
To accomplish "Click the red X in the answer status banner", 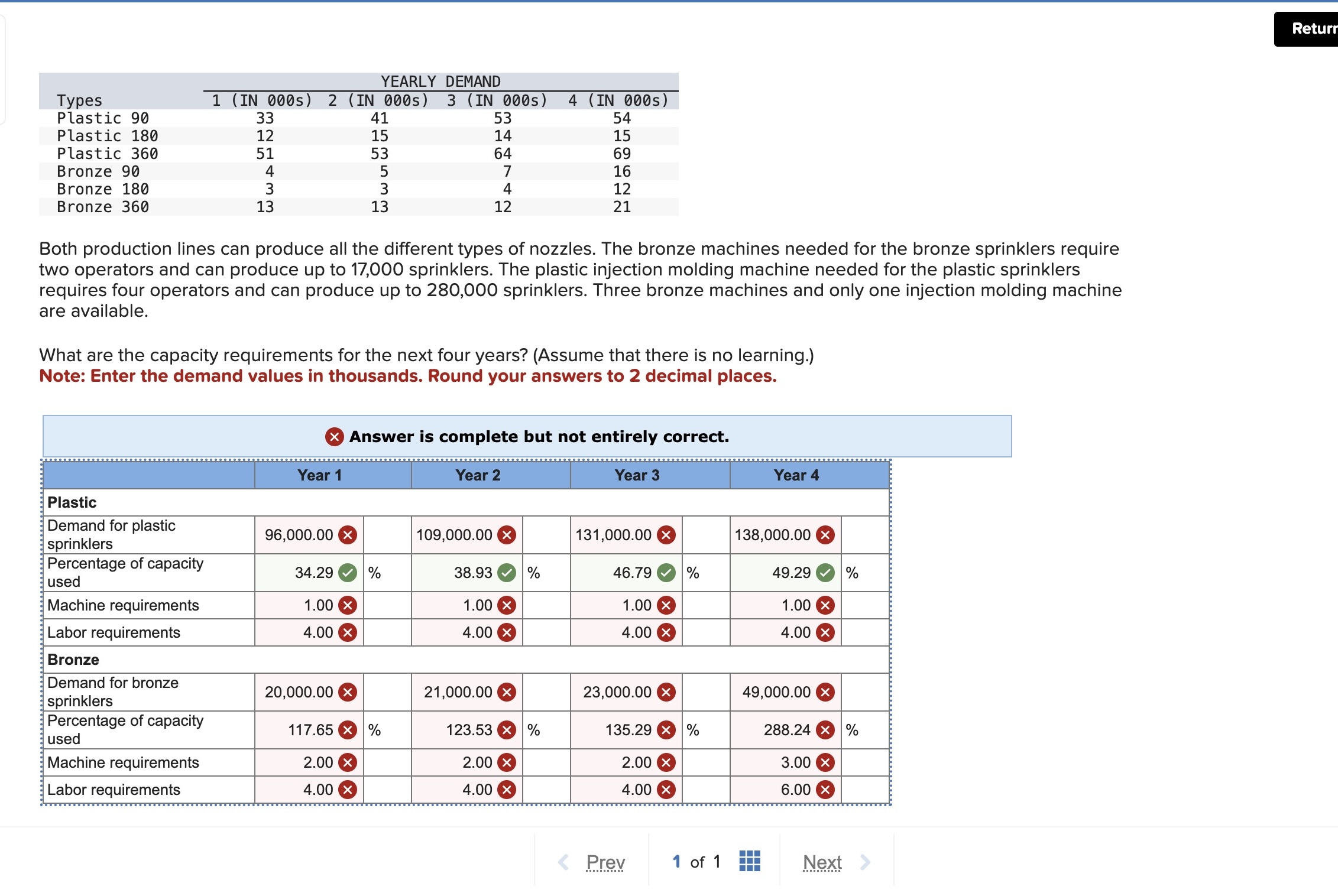I will [x=335, y=437].
